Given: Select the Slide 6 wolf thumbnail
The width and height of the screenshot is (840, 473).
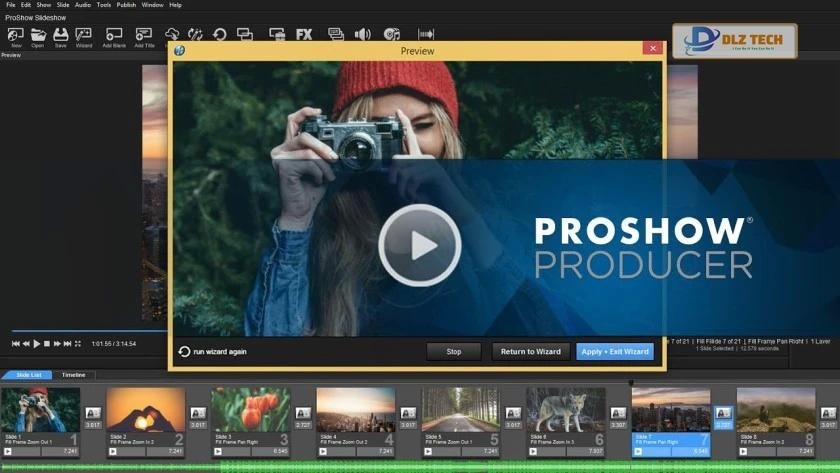Looking at the screenshot, I should click(x=566, y=410).
